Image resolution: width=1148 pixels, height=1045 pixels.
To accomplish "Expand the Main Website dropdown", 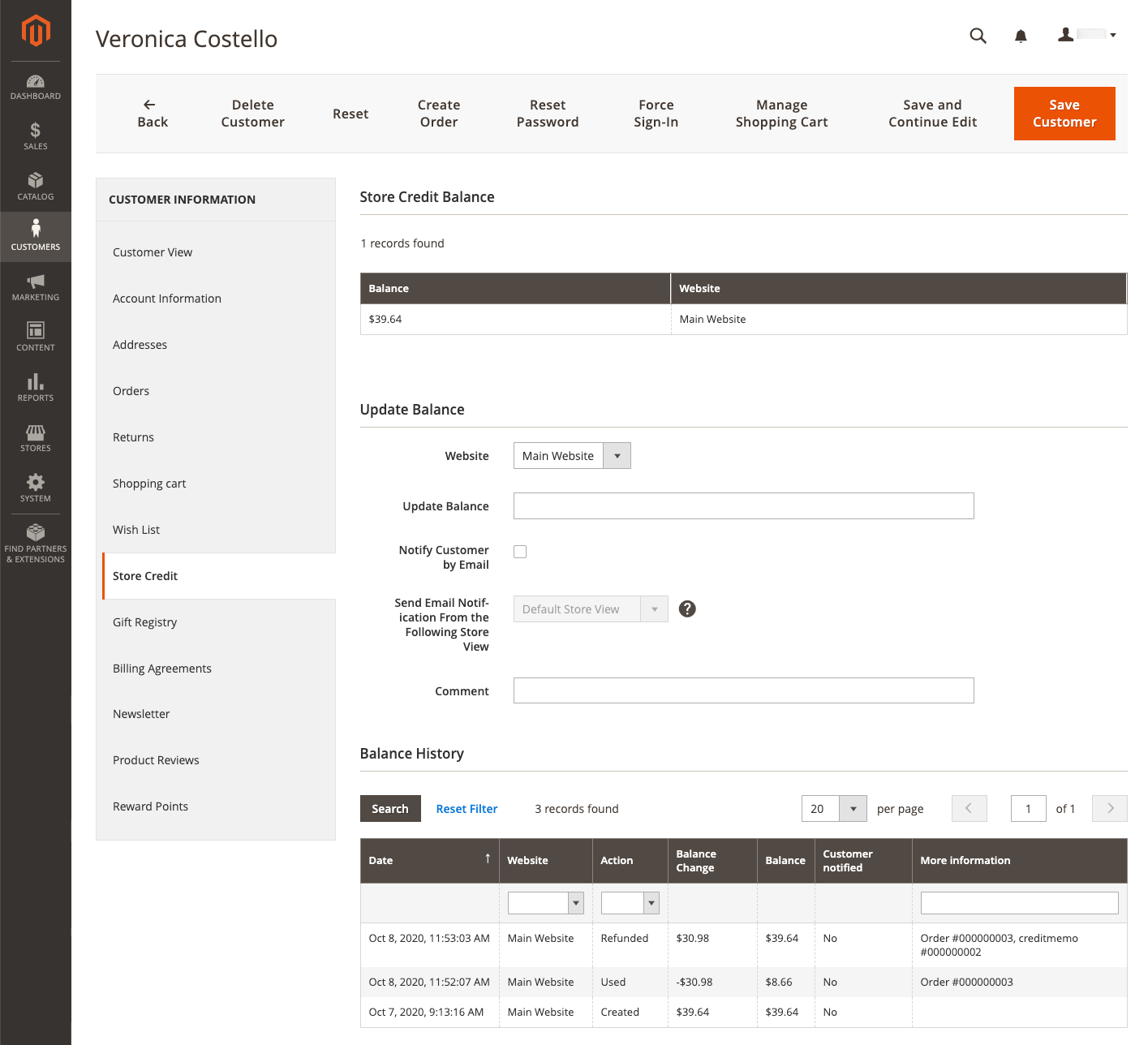I will coord(571,456).
